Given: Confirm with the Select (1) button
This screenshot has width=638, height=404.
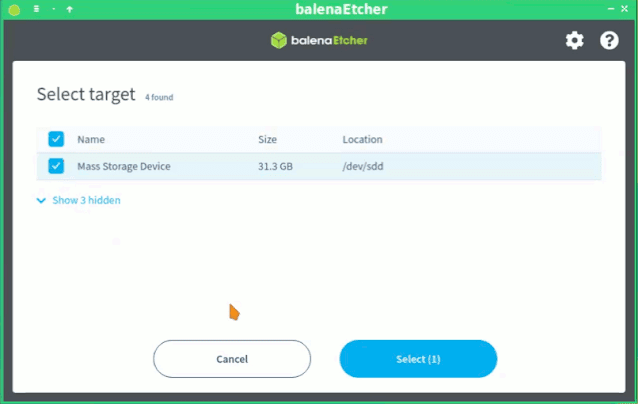Looking at the screenshot, I should click(418, 359).
